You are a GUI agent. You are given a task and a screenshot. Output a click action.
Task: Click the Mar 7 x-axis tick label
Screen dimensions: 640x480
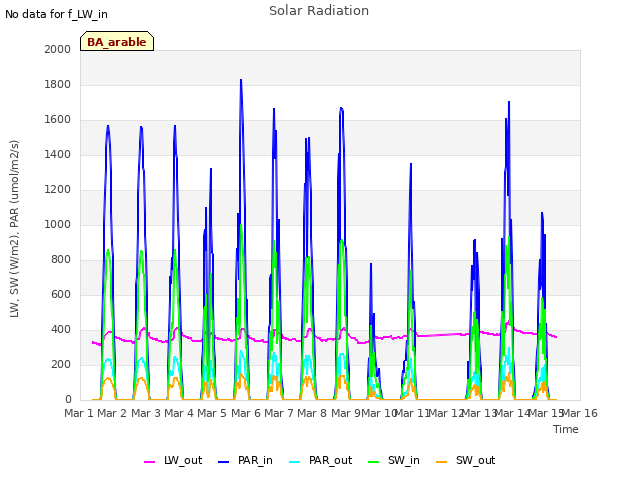[279, 413]
